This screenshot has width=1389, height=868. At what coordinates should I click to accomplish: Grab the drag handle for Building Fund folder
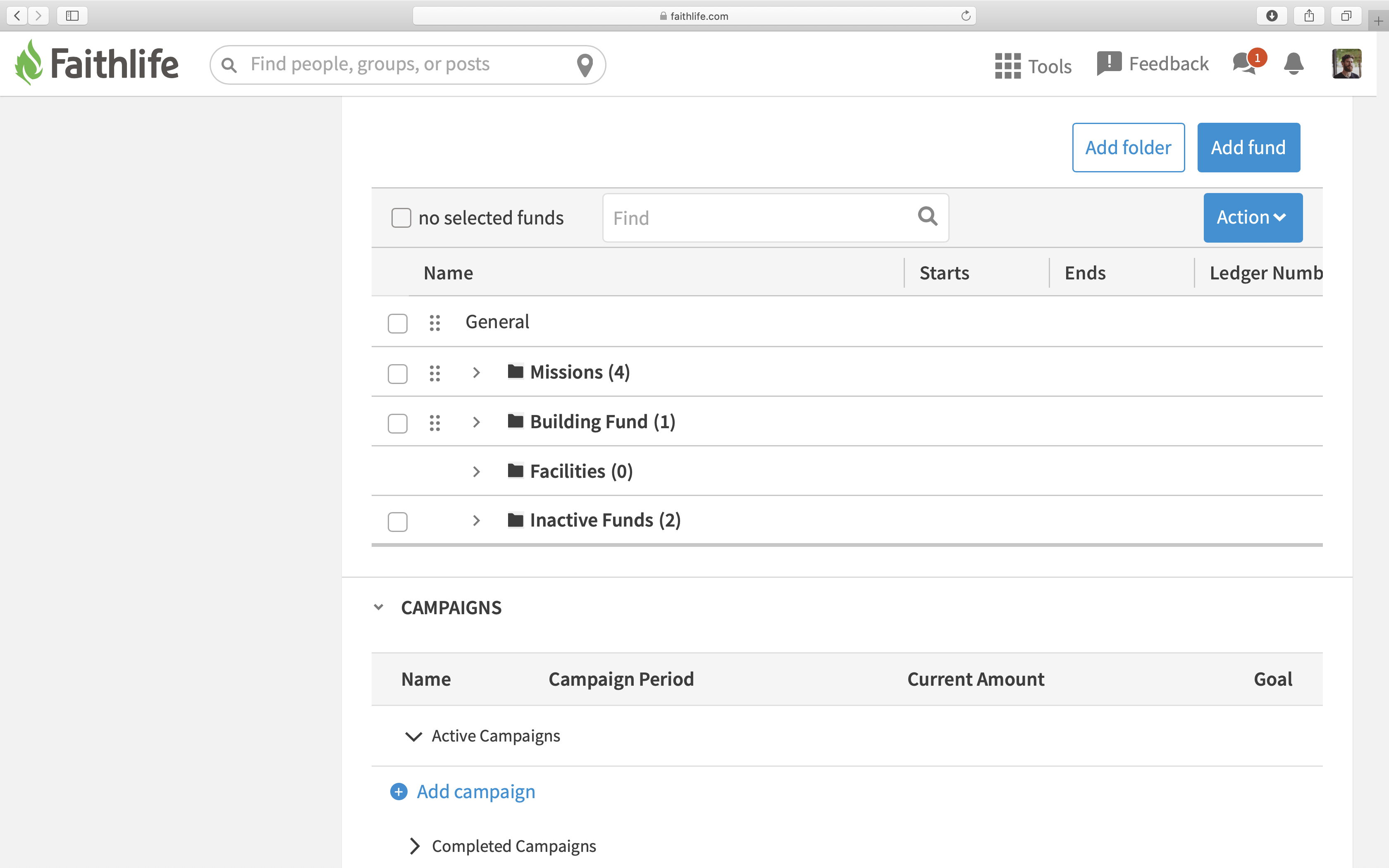pos(434,422)
